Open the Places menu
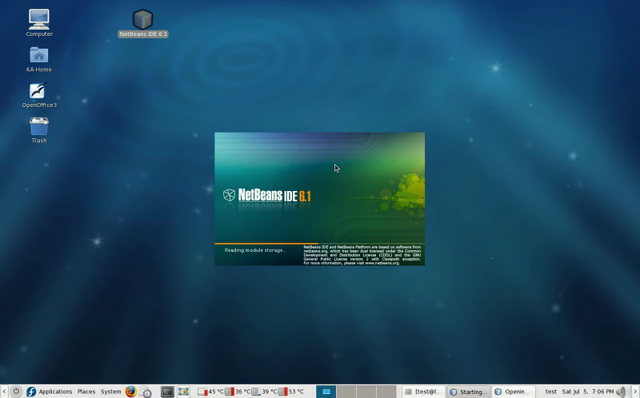 [86, 391]
